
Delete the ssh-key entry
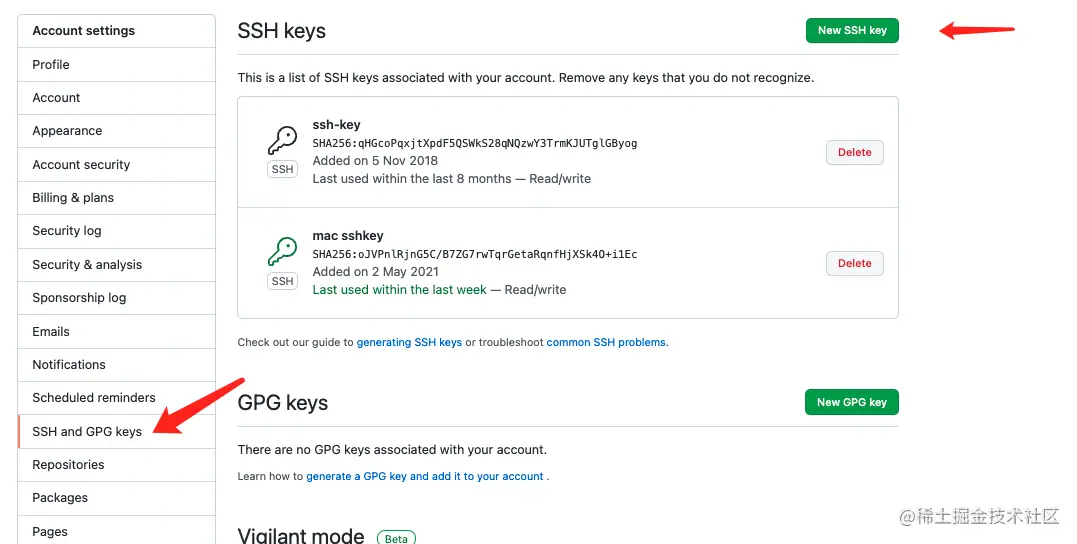click(854, 152)
